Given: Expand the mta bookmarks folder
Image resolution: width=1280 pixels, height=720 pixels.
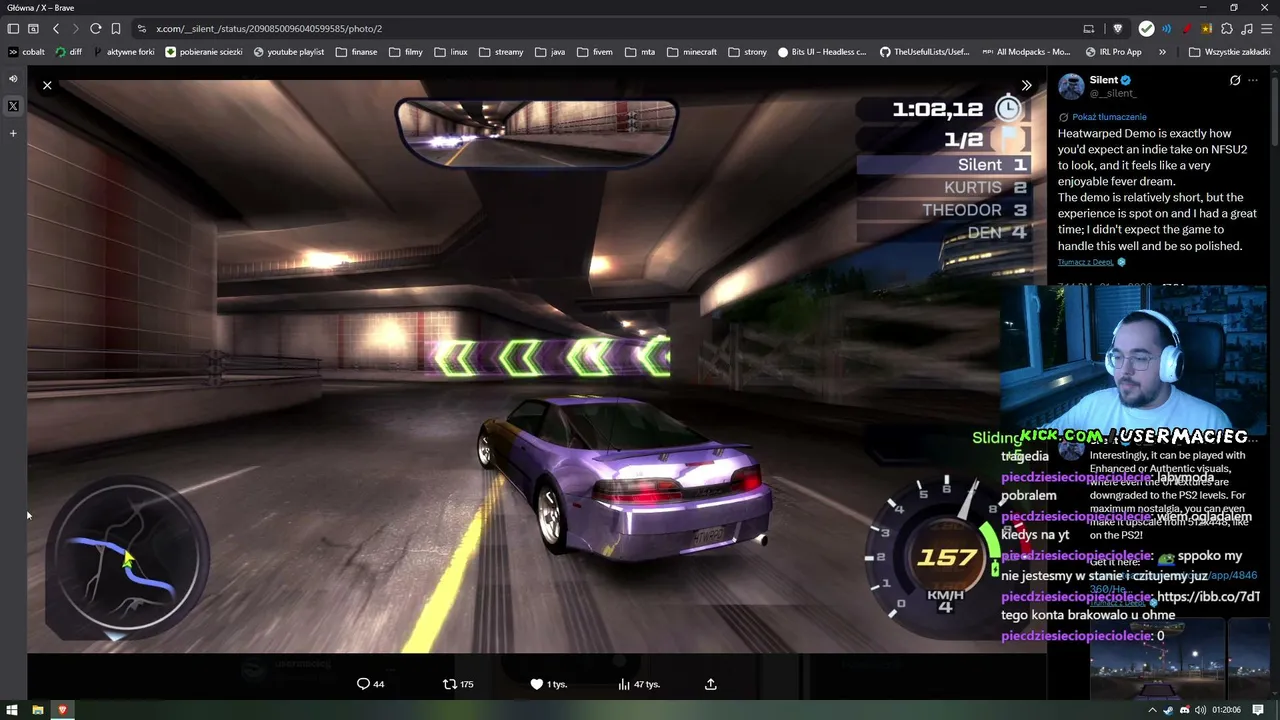Looking at the screenshot, I should coord(640,52).
